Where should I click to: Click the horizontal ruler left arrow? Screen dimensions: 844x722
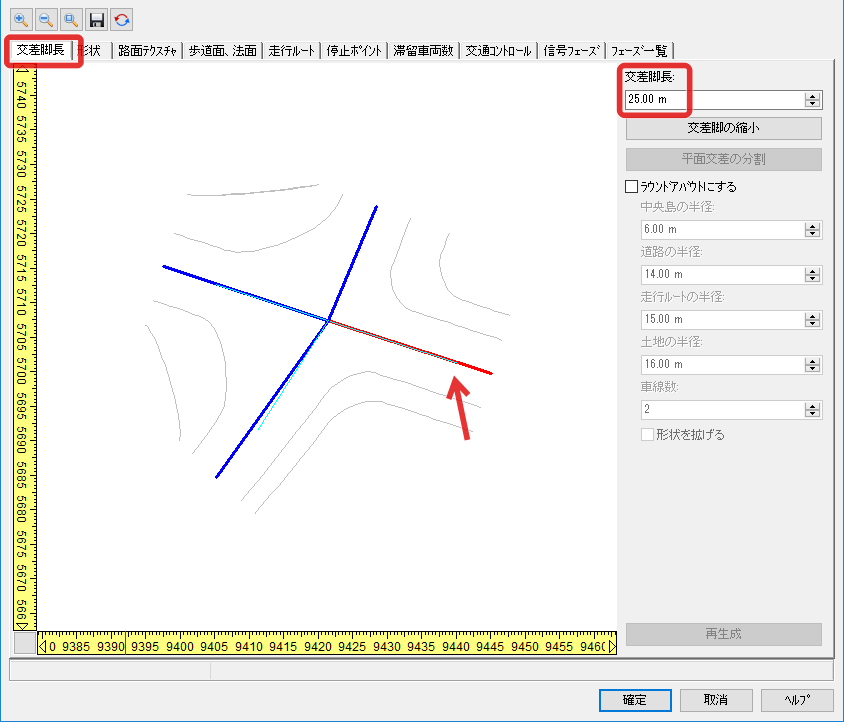coord(43,647)
